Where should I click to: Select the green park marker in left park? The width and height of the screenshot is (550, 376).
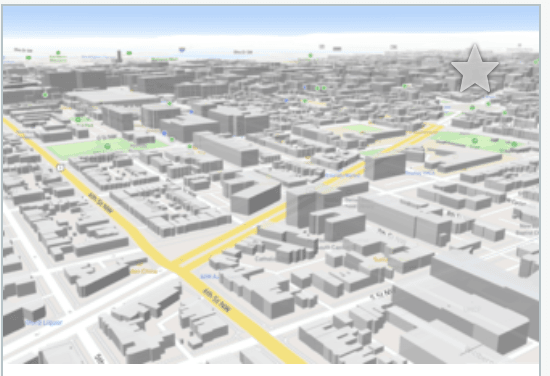pos(107,146)
